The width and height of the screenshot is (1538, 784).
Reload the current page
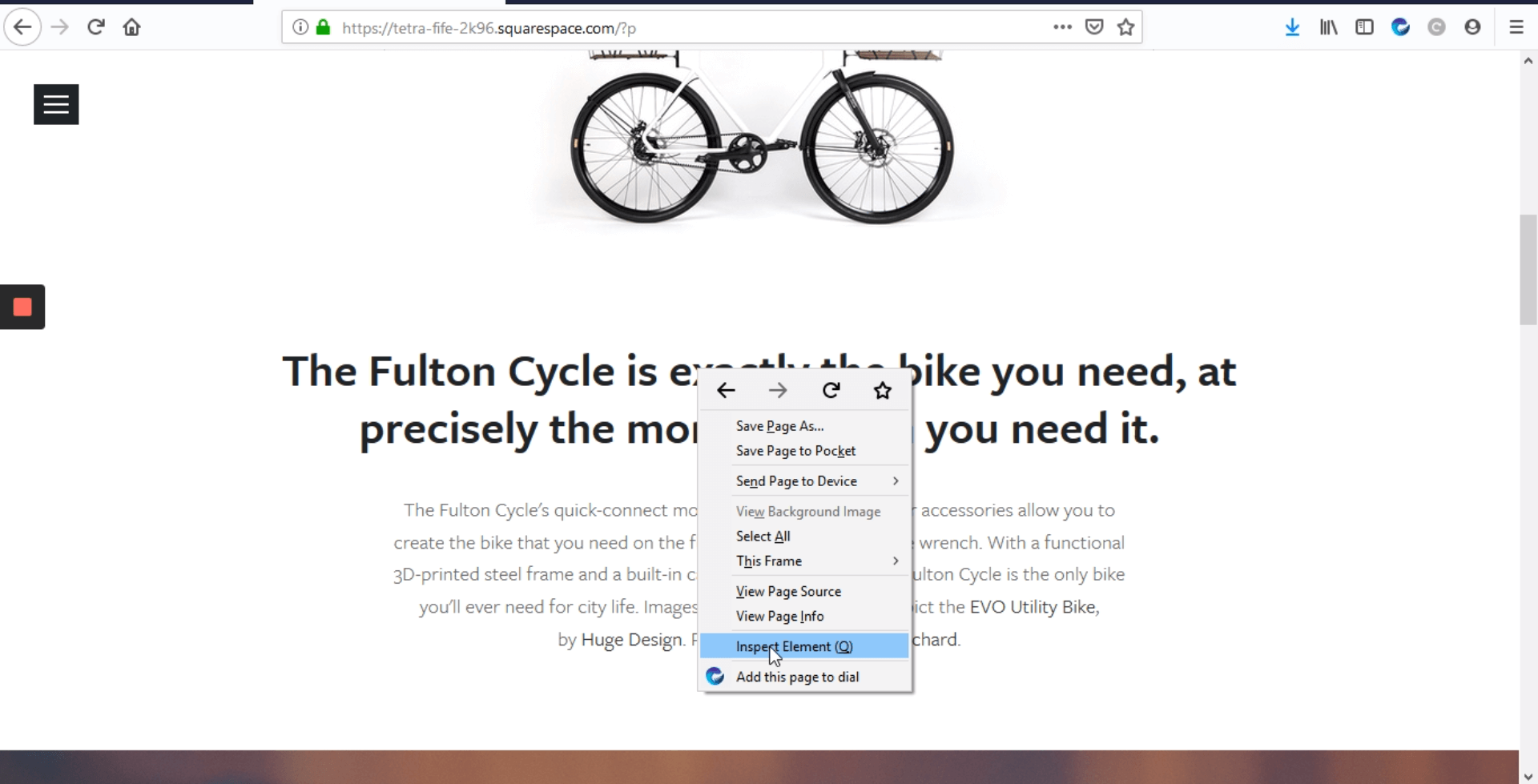point(95,26)
